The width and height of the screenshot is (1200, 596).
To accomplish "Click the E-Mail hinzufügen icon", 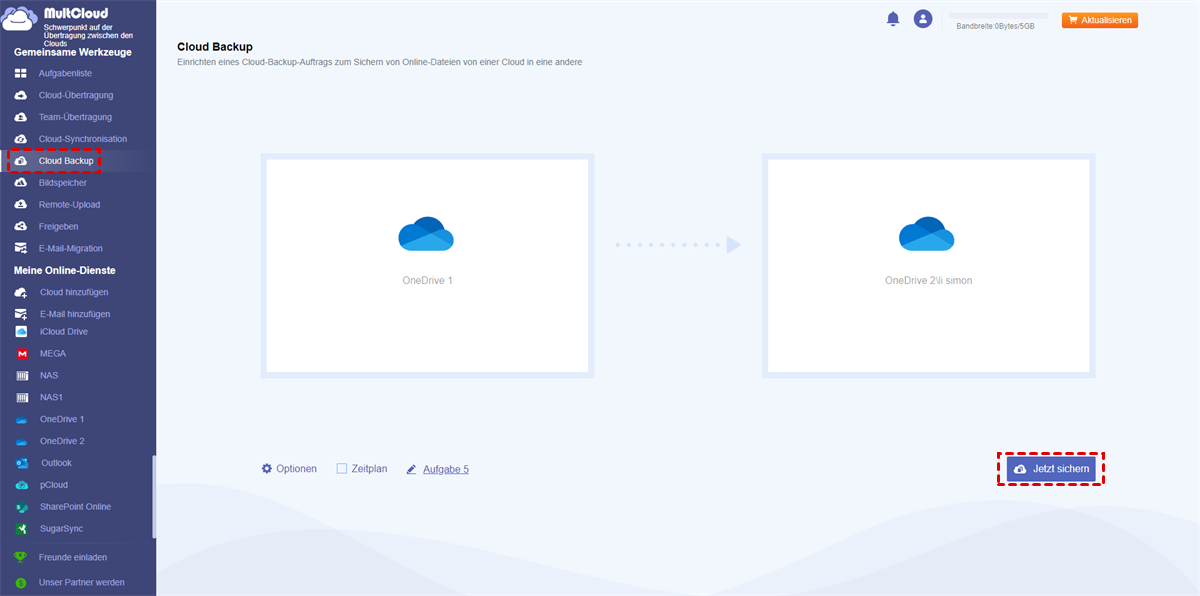I will coord(20,314).
